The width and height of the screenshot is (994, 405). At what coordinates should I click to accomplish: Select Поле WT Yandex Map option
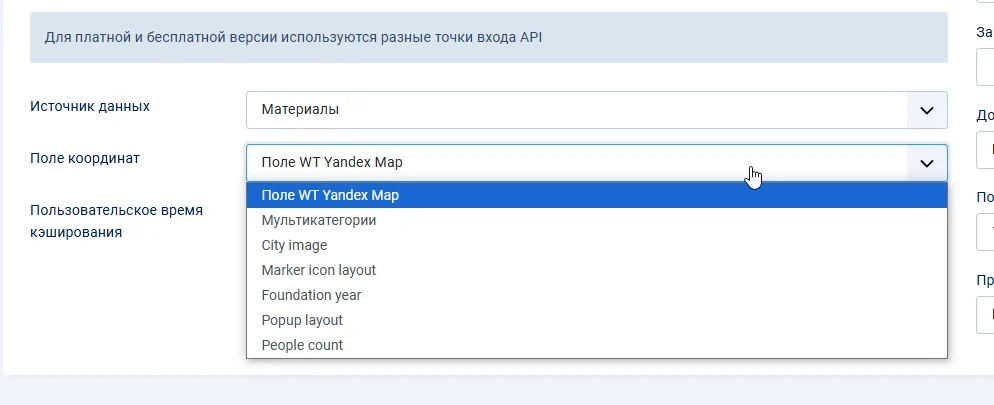point(597,195)
